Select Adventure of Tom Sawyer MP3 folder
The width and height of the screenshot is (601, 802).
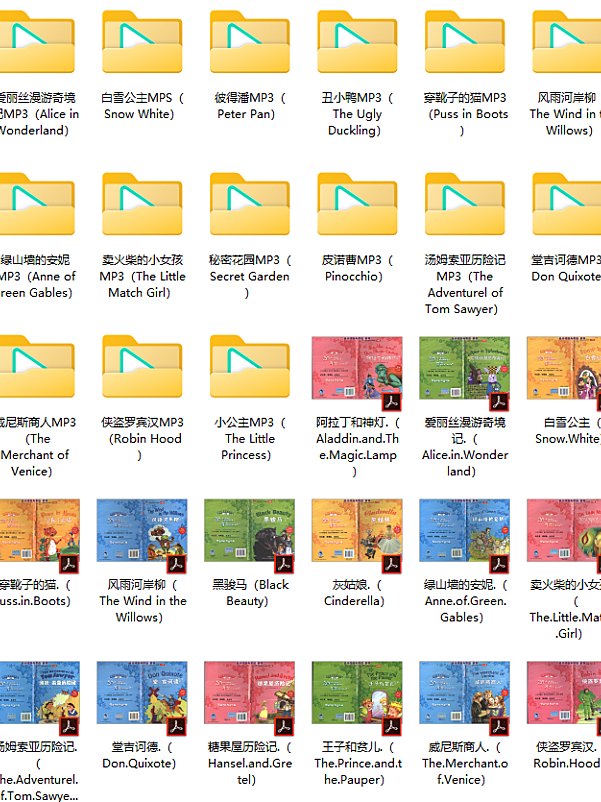click(x=464, y=206)
